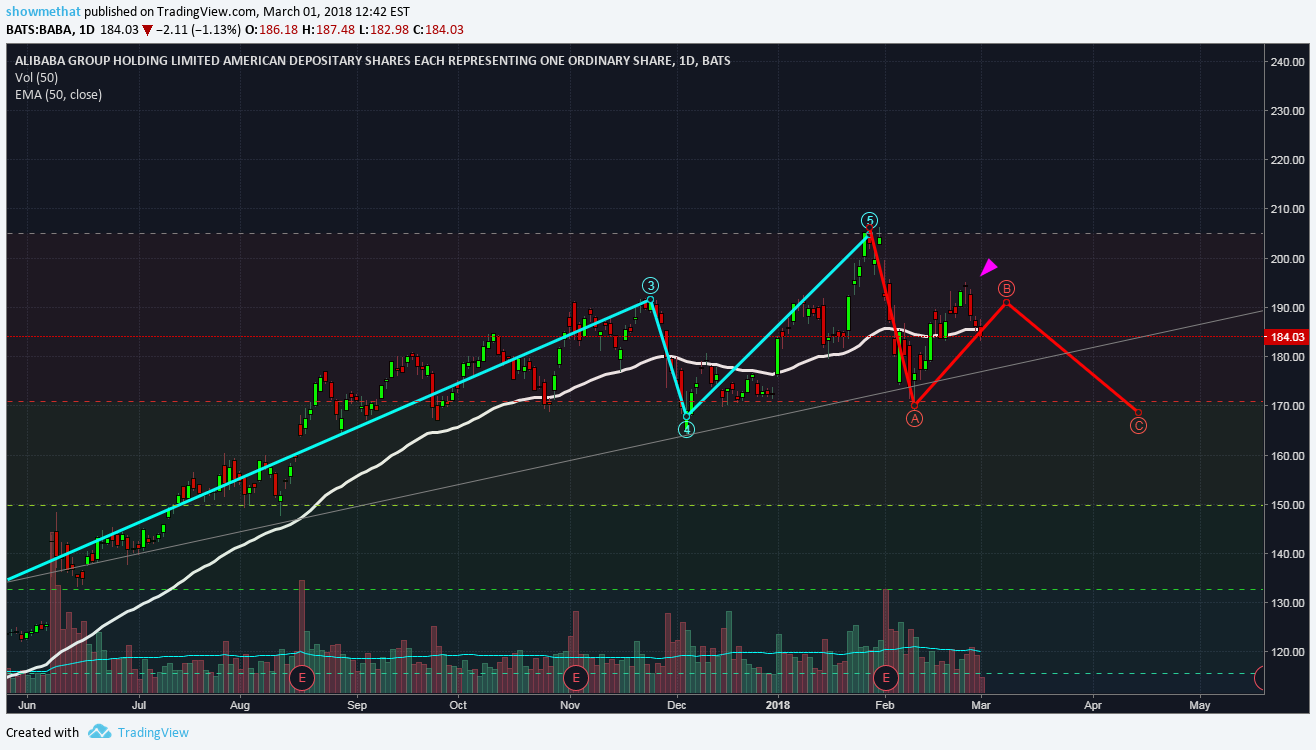Click the magenta arrow marker
The height and width of the screenshot is (750, 1316).
[987, 267]
